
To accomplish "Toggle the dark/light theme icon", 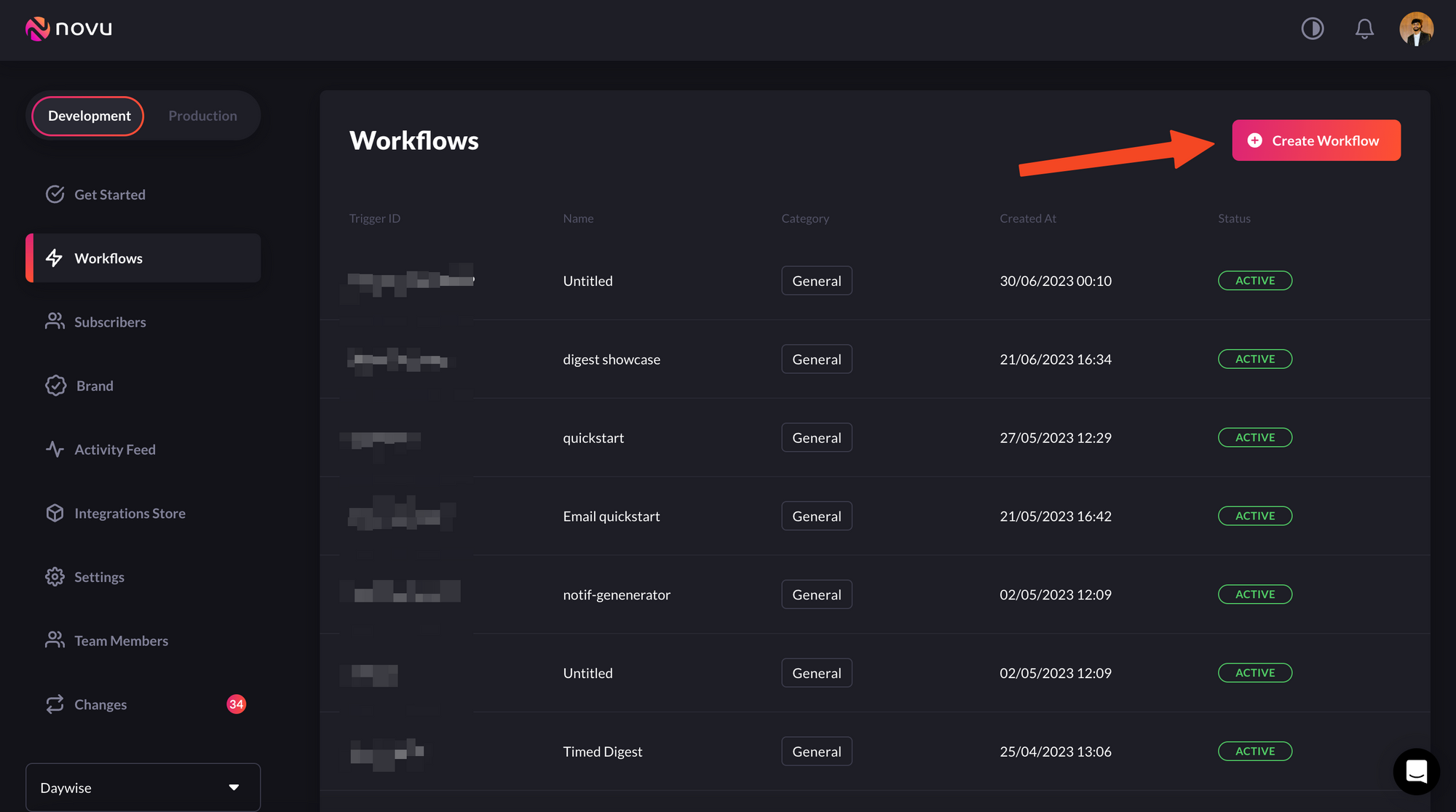I will click(x=1312, y=29).
